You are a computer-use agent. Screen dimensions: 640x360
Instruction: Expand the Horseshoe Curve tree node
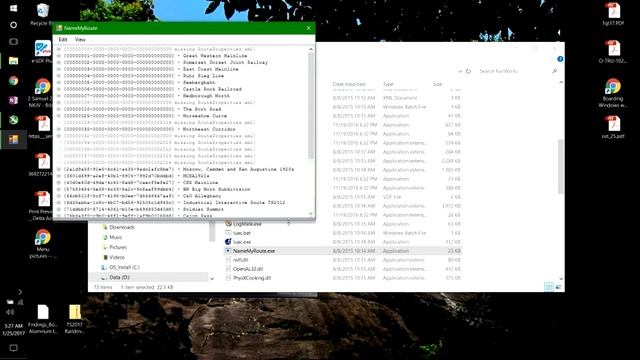point(59,116)
